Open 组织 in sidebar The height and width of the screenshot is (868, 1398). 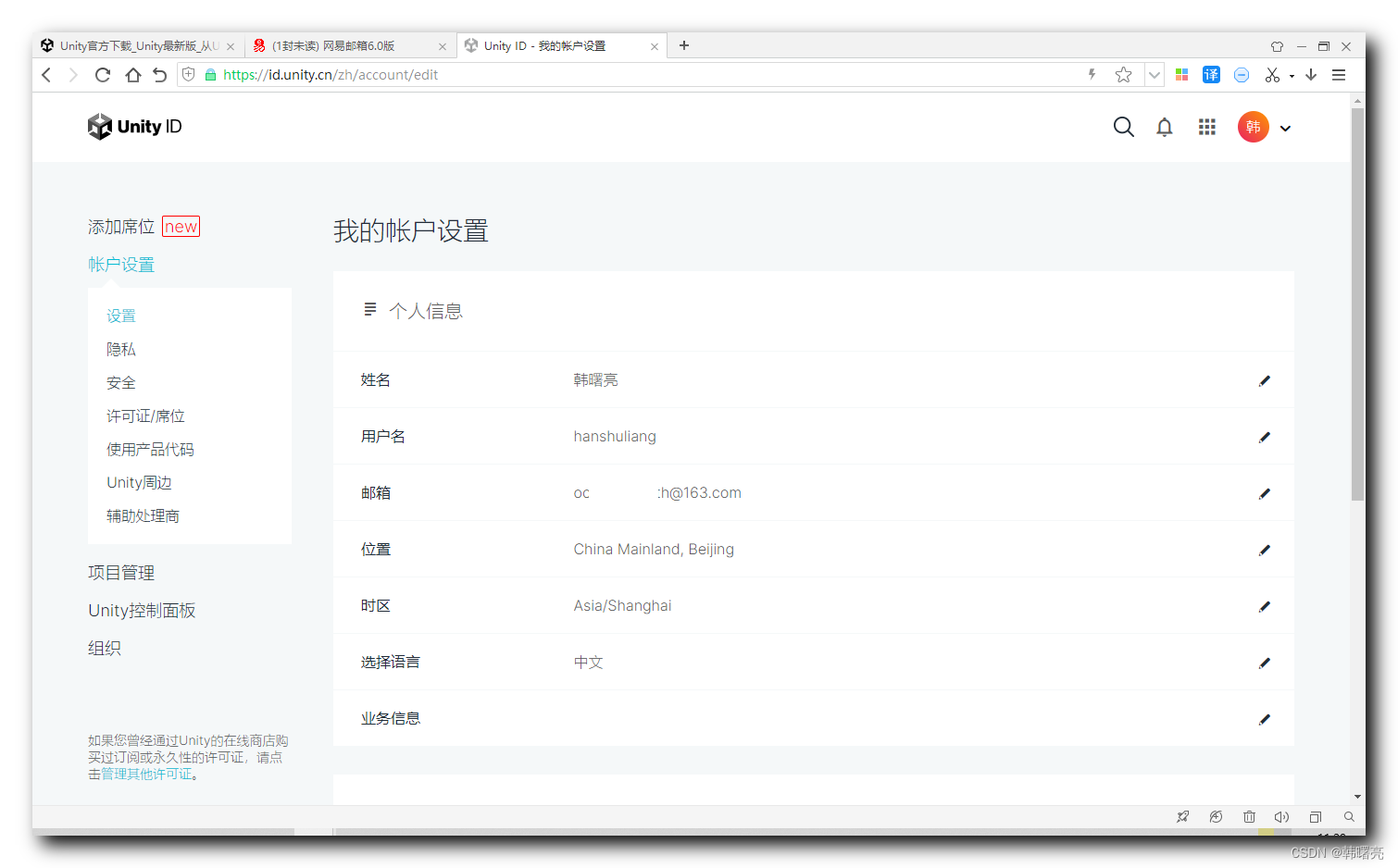[105, 649]
